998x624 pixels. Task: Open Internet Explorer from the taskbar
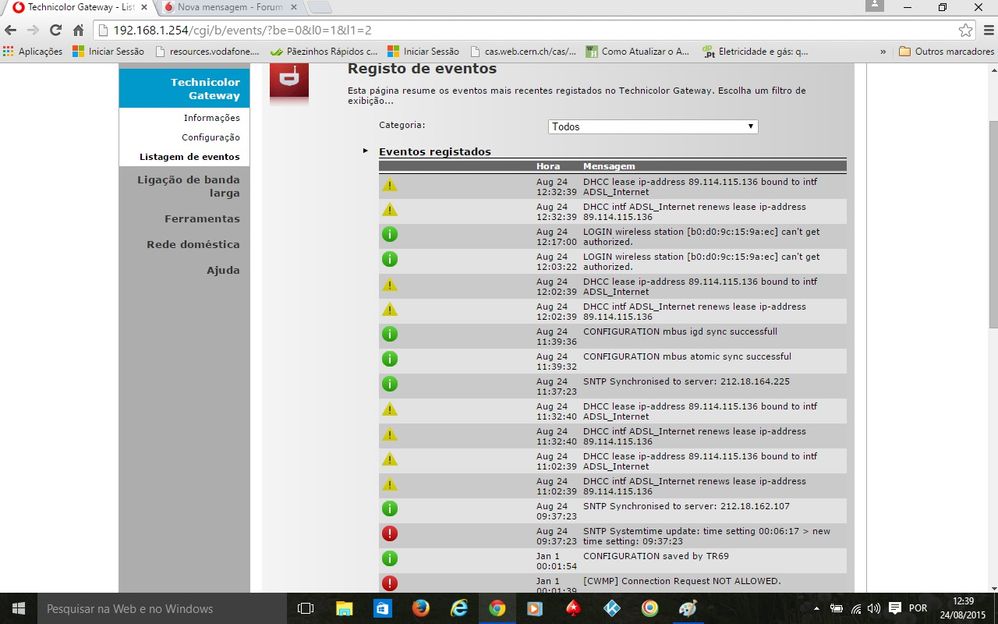[x=459, y=608]
